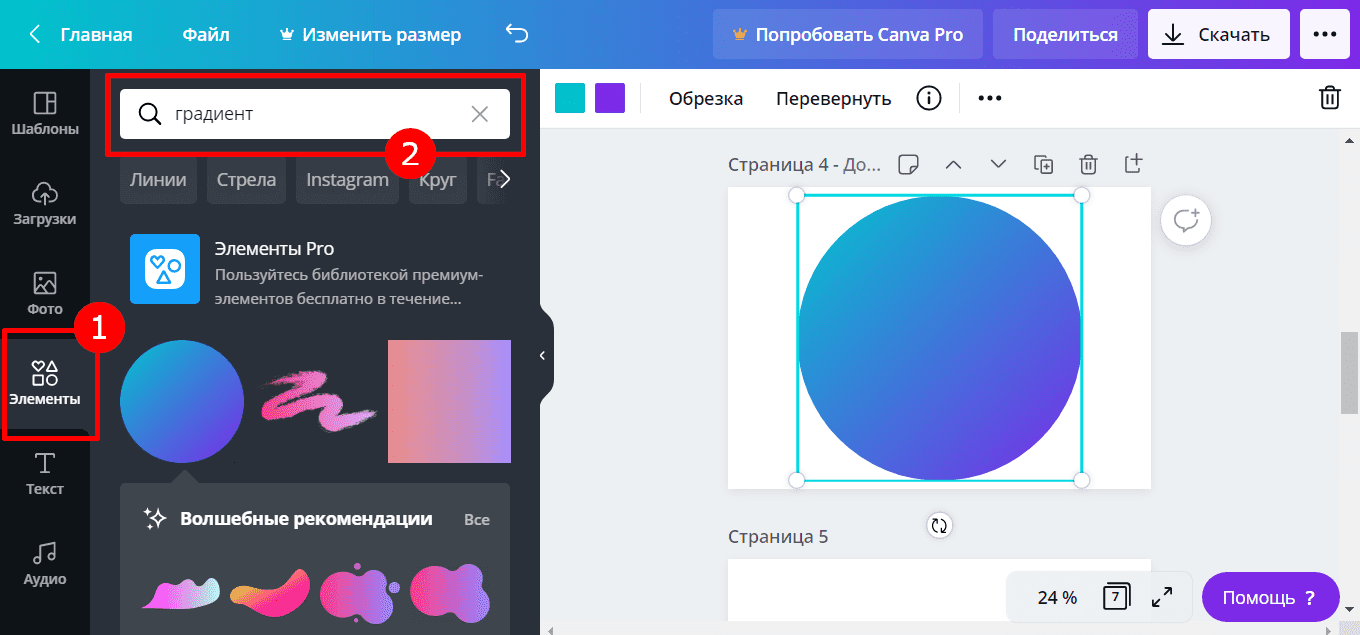Select the Линии category chip

(158, 180)
